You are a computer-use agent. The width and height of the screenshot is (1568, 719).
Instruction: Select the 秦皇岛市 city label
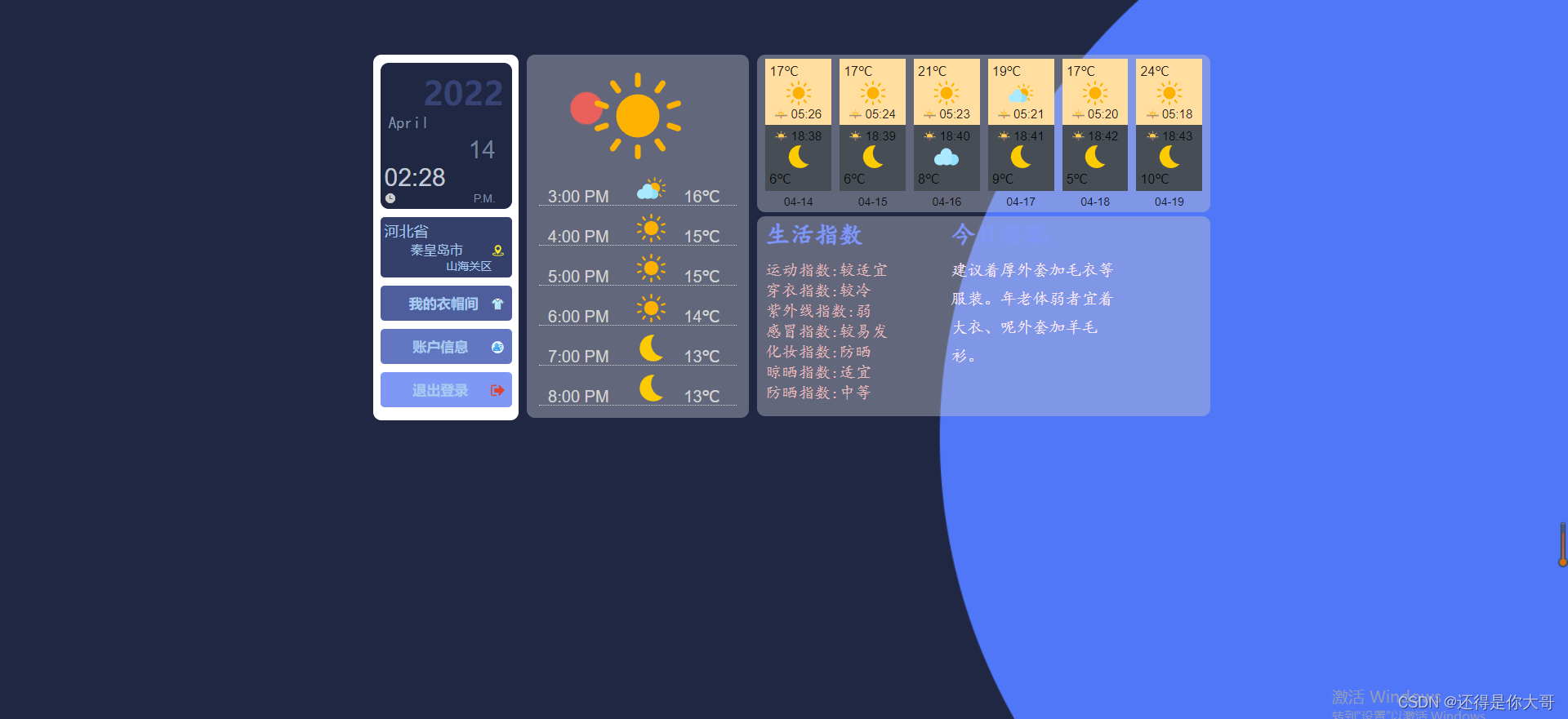[x=436, y=251]
